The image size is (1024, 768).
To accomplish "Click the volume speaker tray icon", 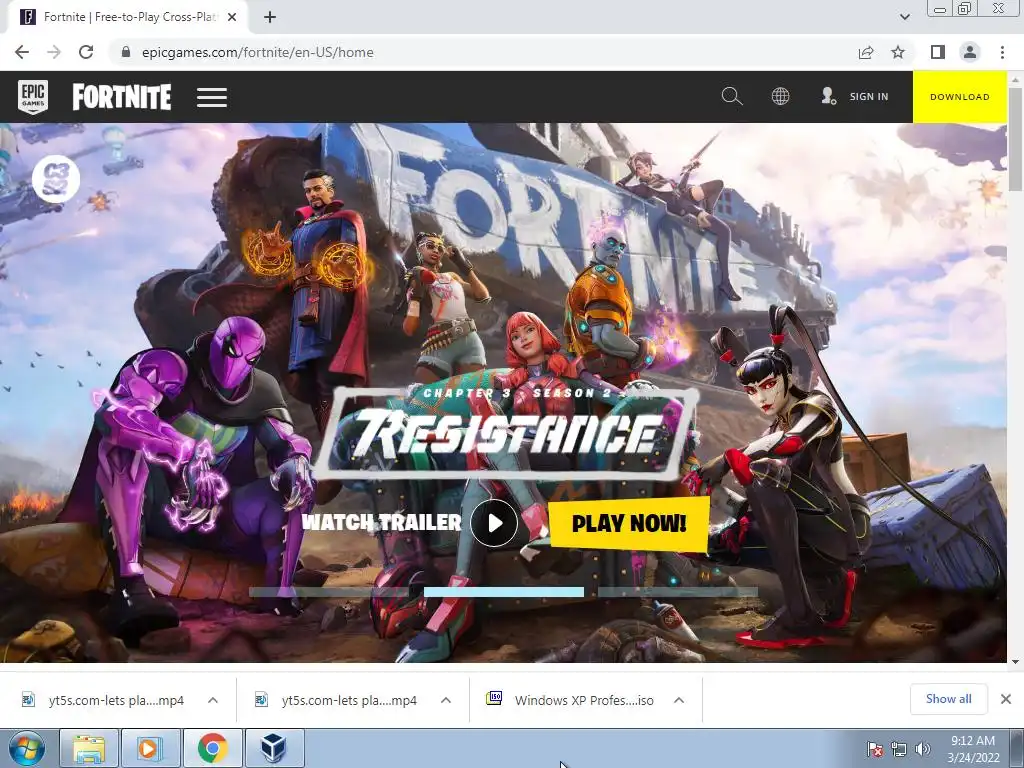I will coord(923,749).
